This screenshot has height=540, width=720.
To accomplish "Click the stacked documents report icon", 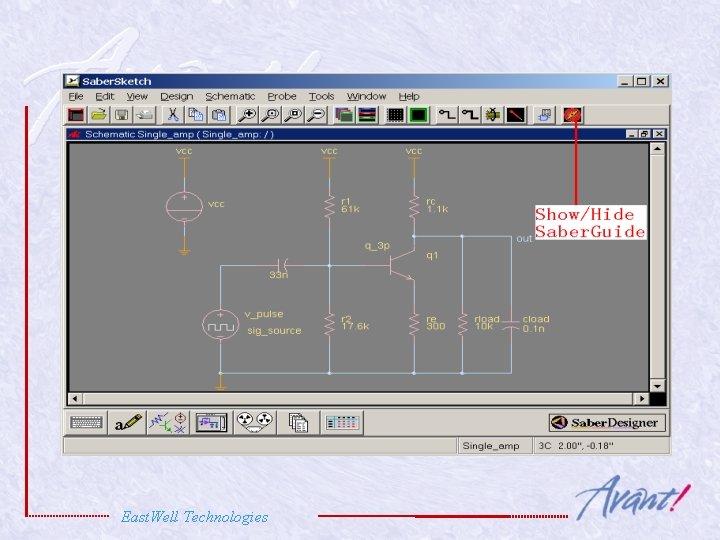I will coord(298,422).
